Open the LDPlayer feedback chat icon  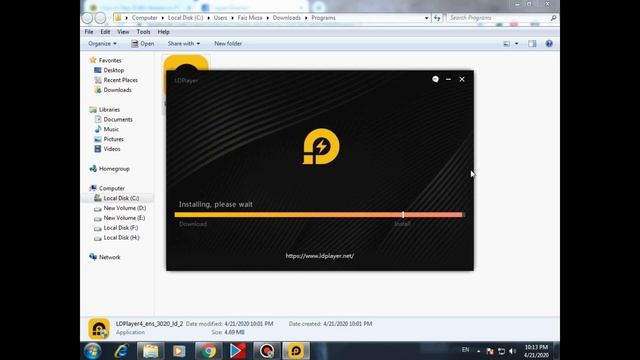(435, 79)
